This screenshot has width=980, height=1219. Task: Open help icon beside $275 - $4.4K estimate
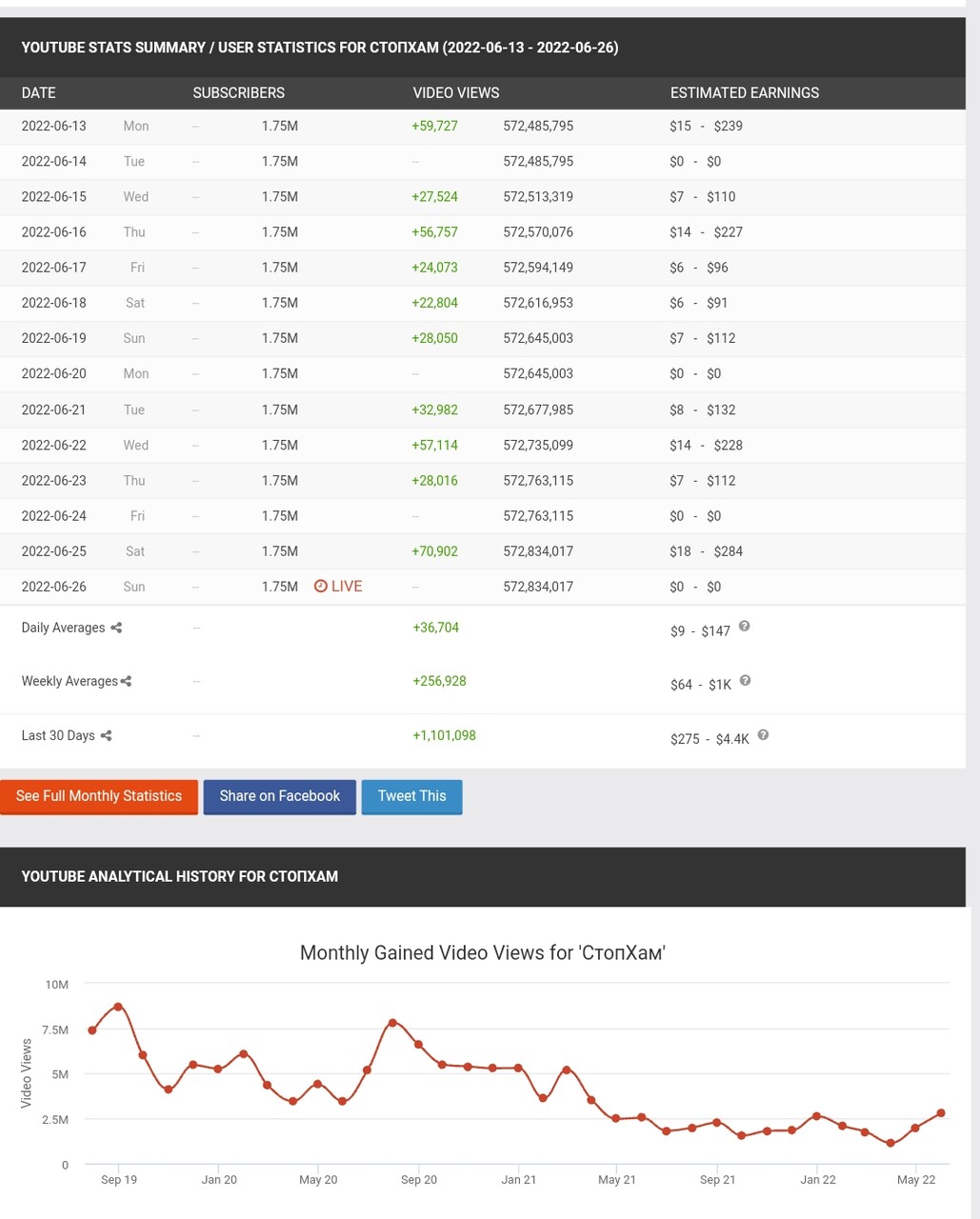coord(764,734)
